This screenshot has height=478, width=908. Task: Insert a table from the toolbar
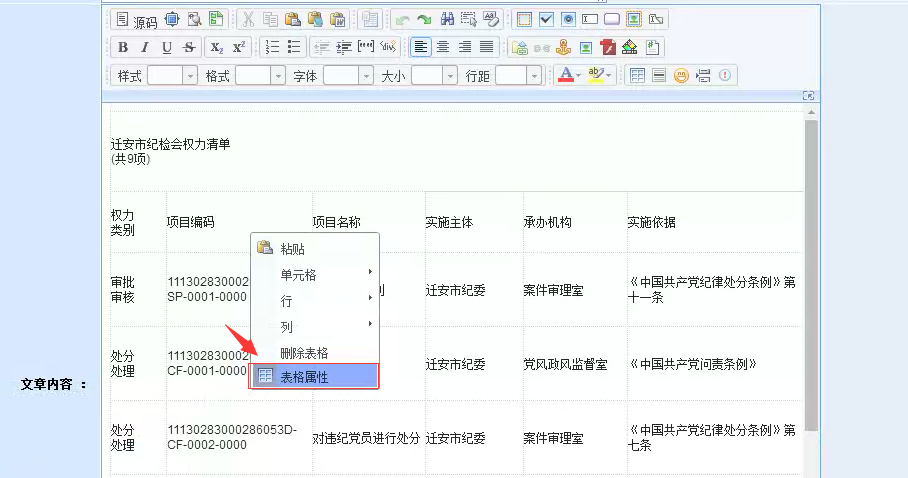click(x=637, y=75)
